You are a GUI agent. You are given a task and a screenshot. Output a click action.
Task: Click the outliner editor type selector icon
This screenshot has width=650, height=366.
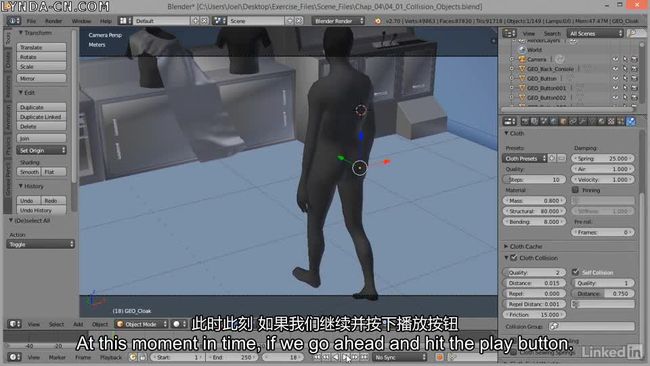[x=509, y=33]
